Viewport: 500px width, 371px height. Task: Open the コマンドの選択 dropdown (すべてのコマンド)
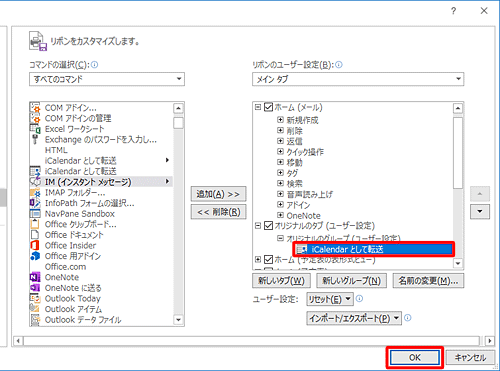(x=107, y=79)
